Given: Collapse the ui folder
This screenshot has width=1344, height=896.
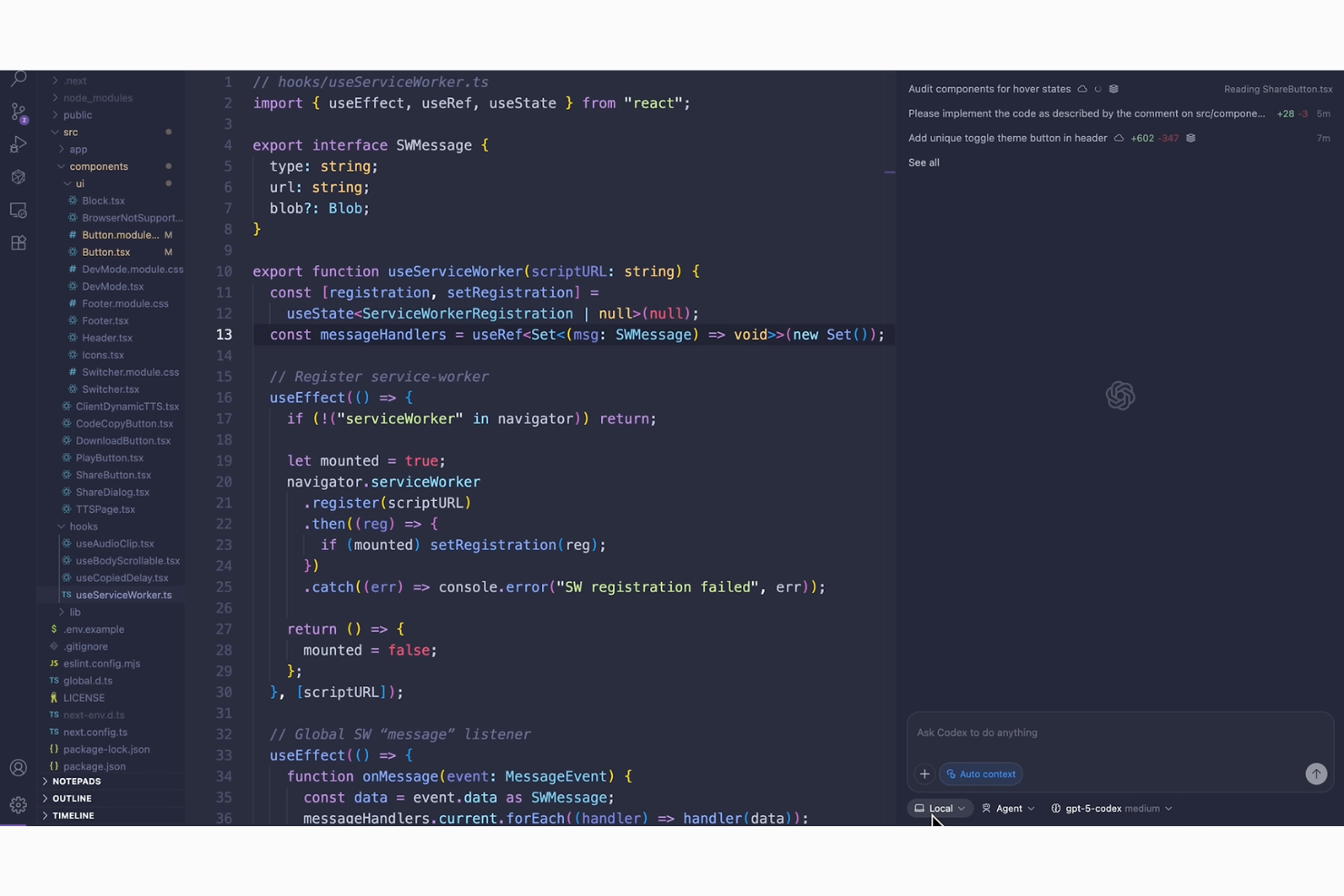Looking at the screenshot, I should (x=80, y=183).
